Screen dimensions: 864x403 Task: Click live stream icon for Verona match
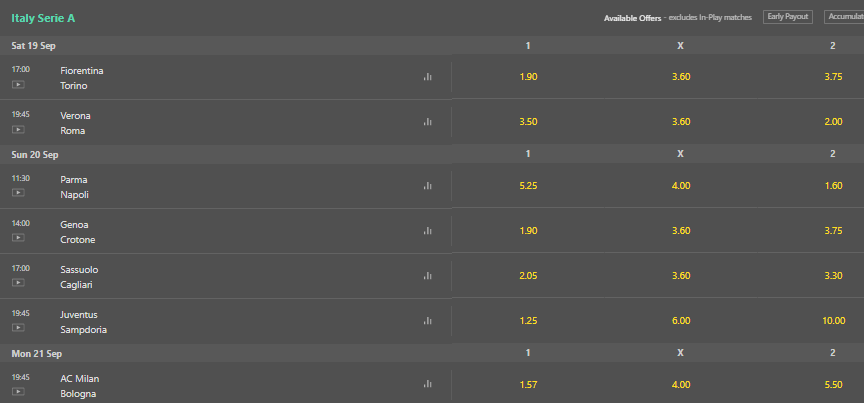click(18, 130)
